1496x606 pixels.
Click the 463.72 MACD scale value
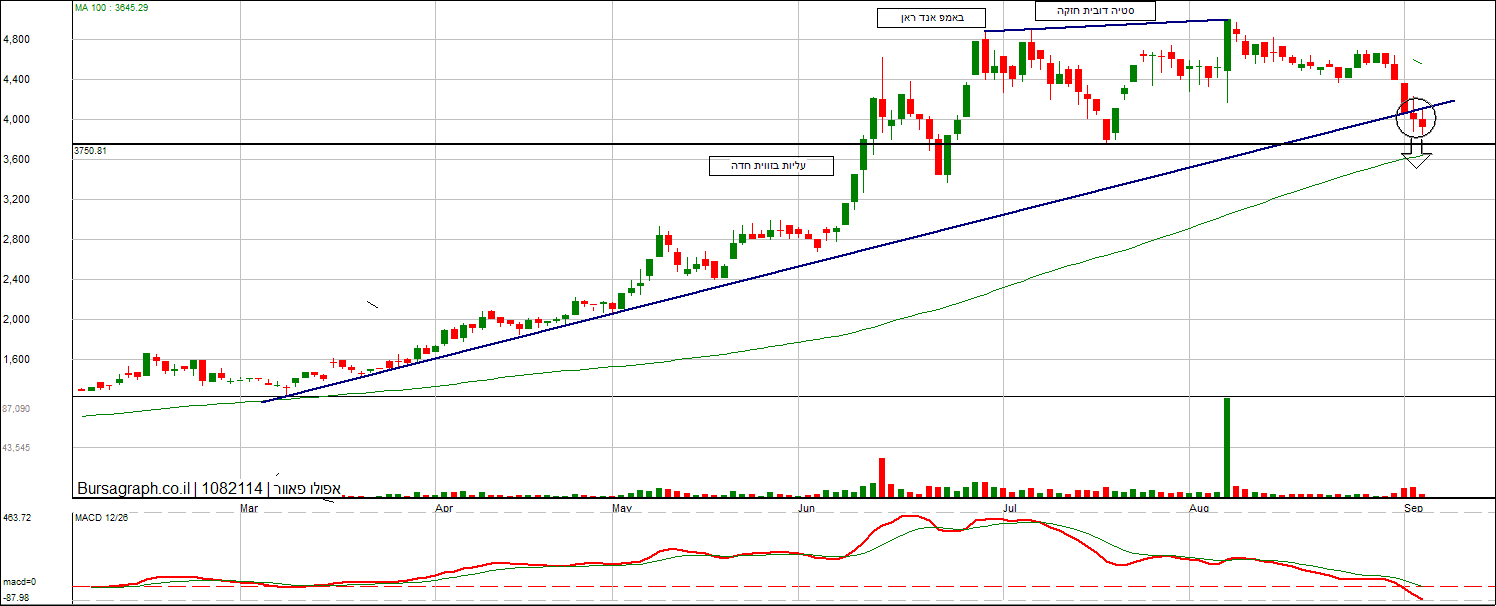(x=15, y=518)
